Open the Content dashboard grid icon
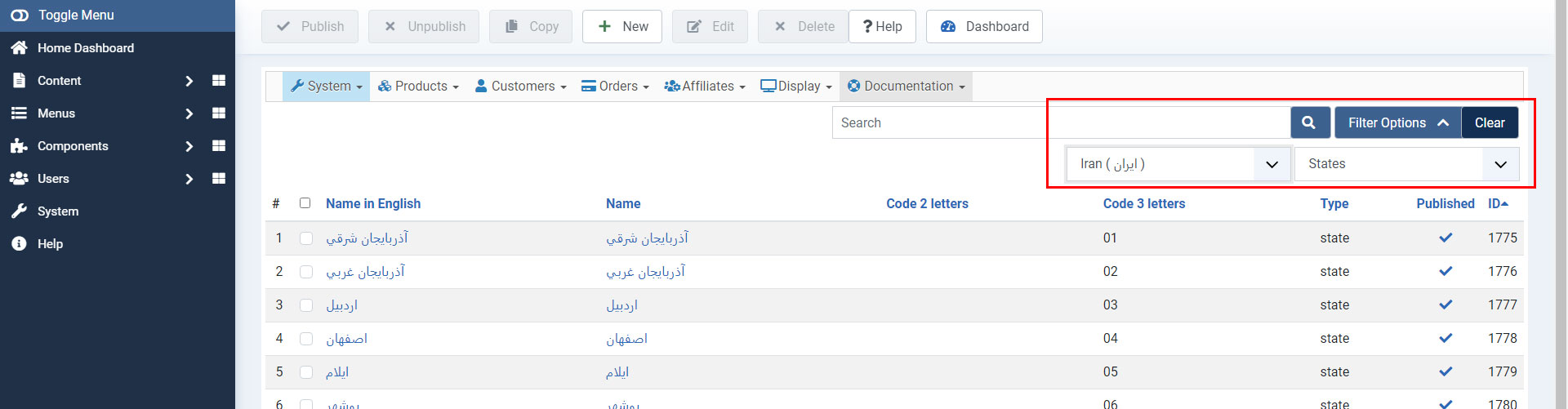Viewport: 1568px width, 409px height. point(219,81)
